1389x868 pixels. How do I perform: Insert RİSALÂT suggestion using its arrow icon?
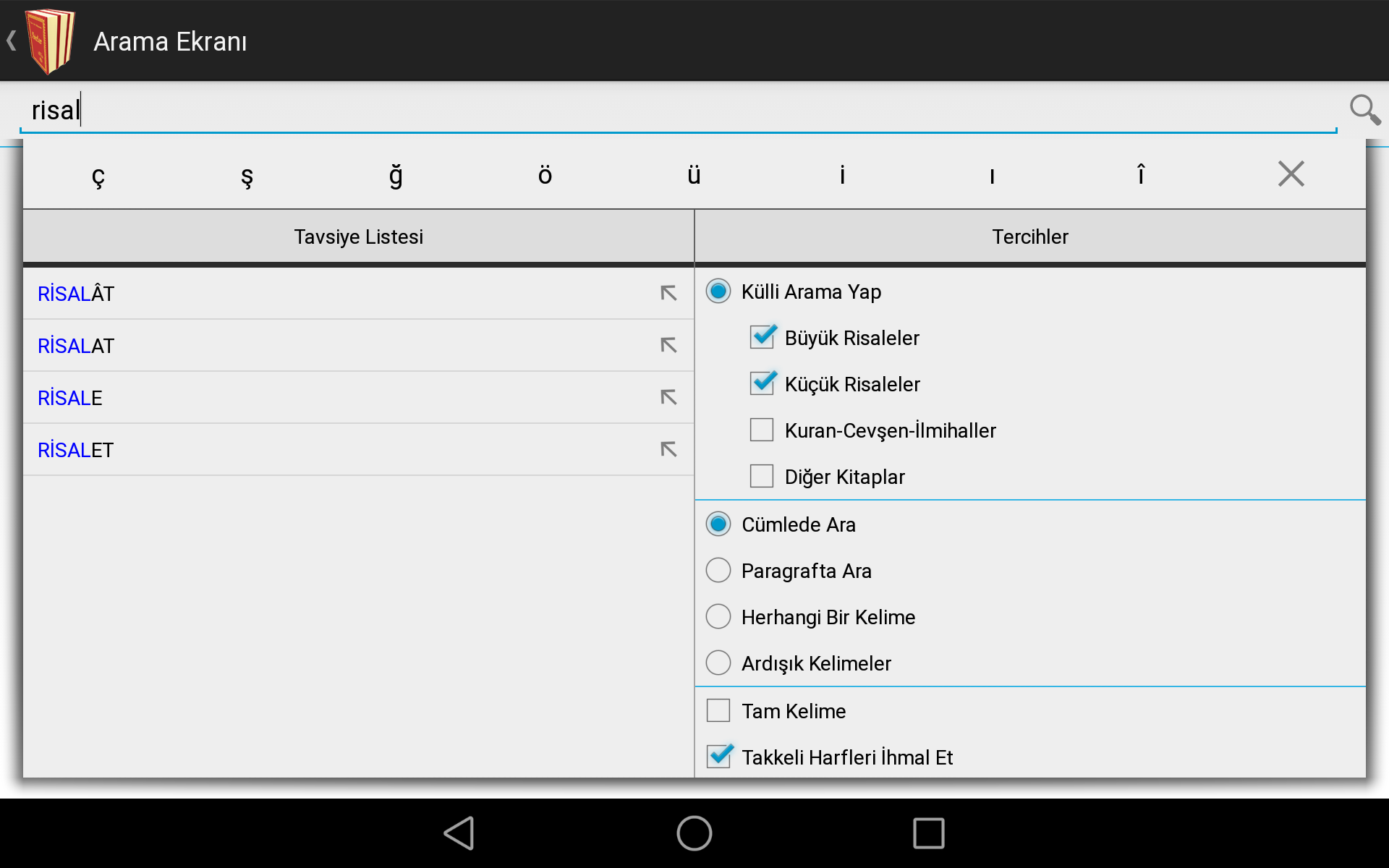tap(668, 293)
